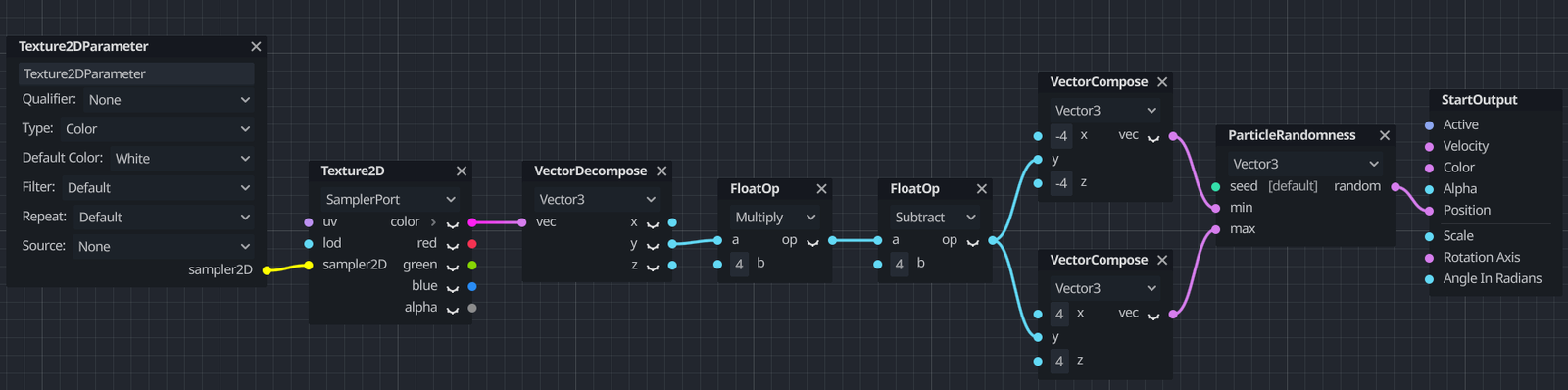Close the Texture2DParameter node

click(x=256, y=47)
